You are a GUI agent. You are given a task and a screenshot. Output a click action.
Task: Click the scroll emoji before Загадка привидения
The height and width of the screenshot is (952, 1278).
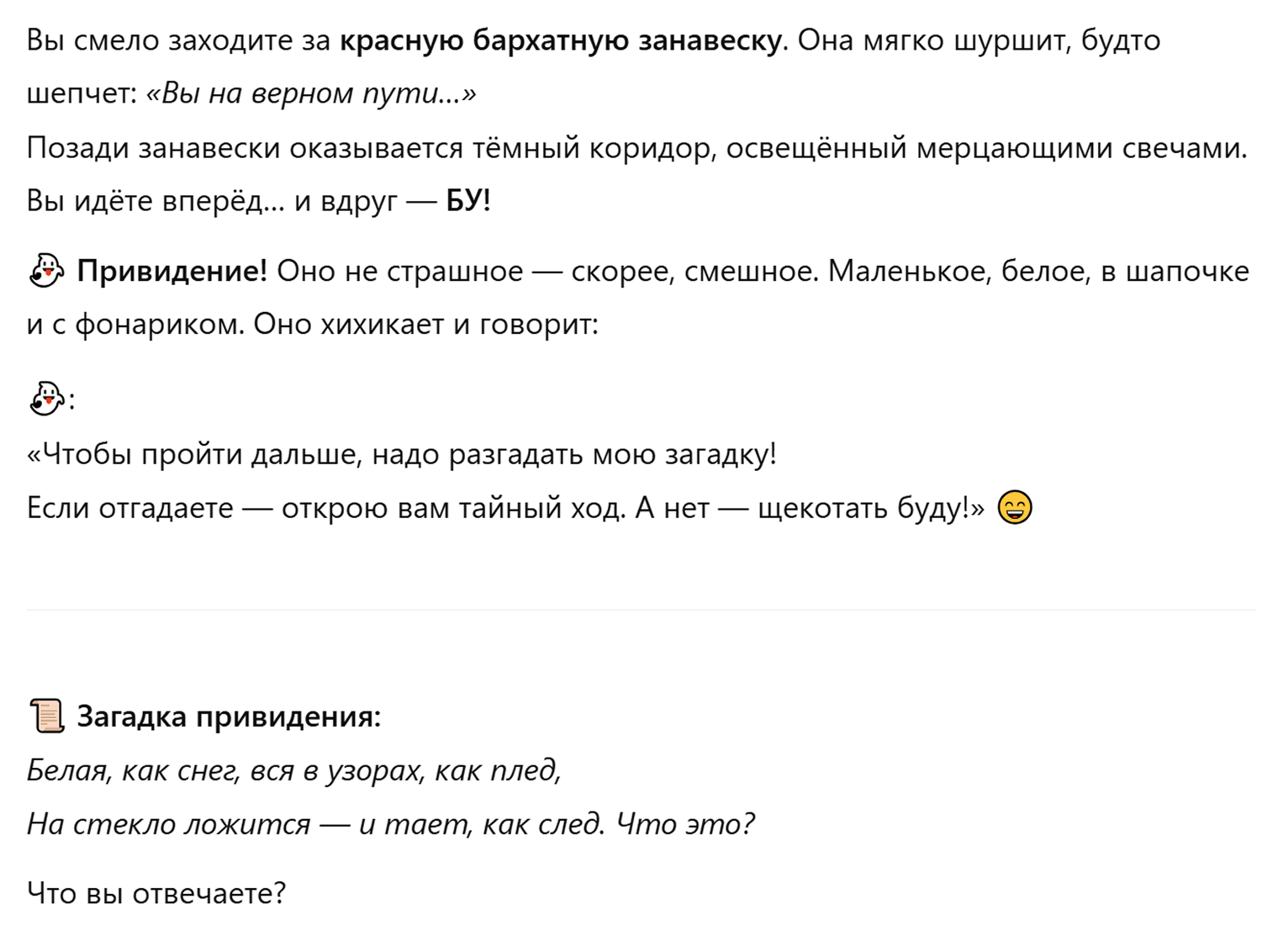(x=46, y=717)
